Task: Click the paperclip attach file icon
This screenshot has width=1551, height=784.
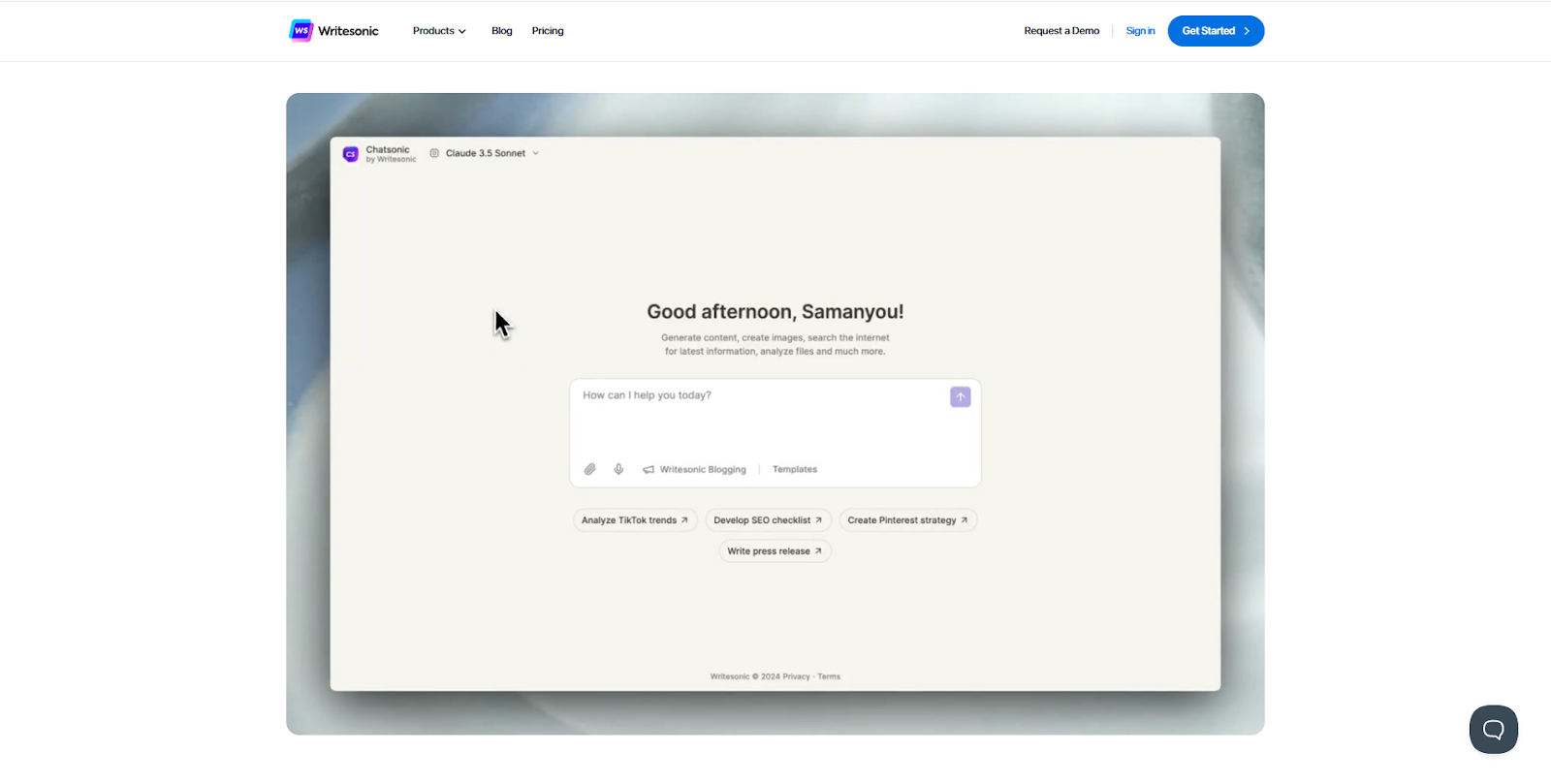Action: (x=590, y=469)
